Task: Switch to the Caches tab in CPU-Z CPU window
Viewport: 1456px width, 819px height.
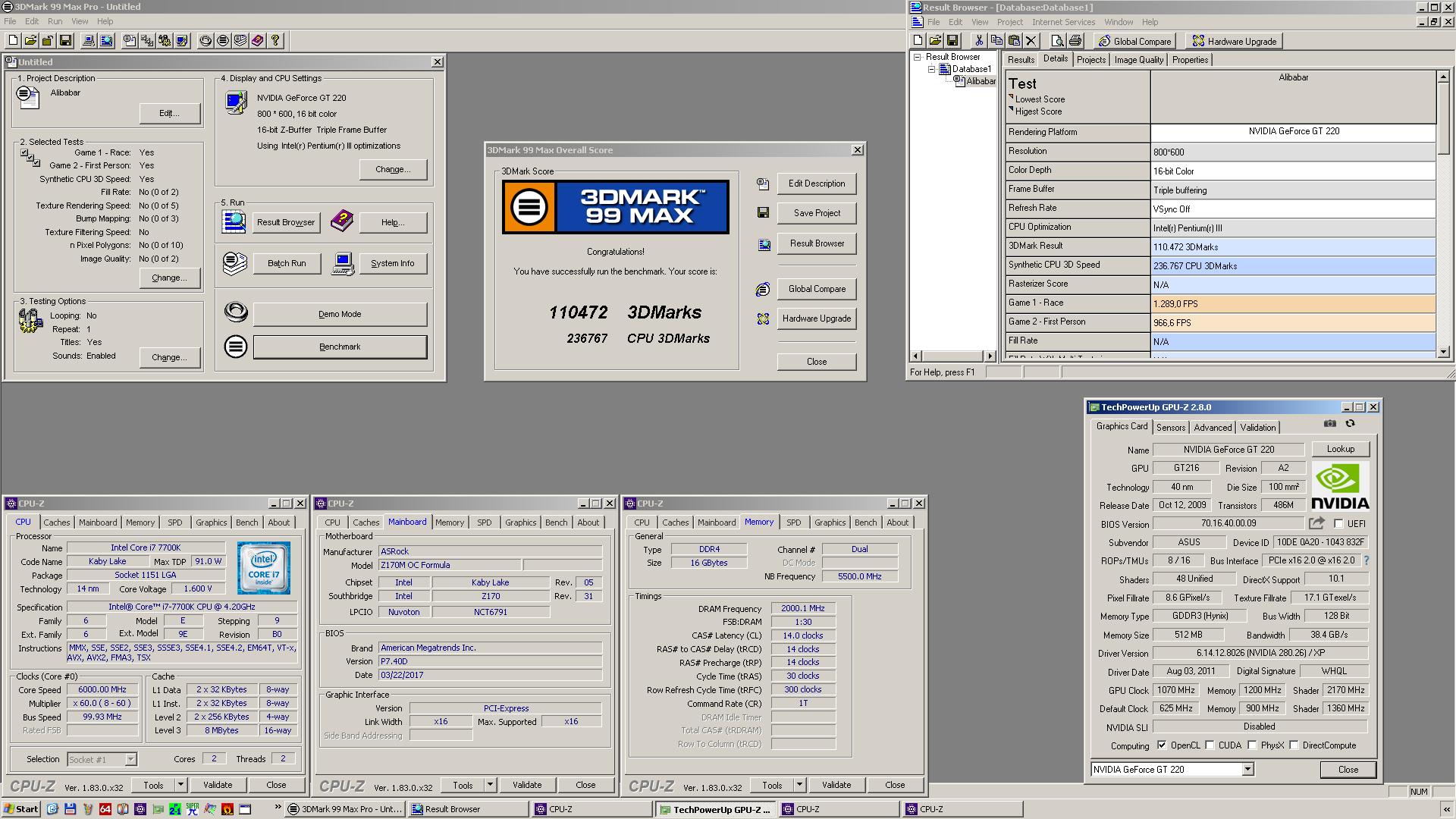Action: point(56,522)
